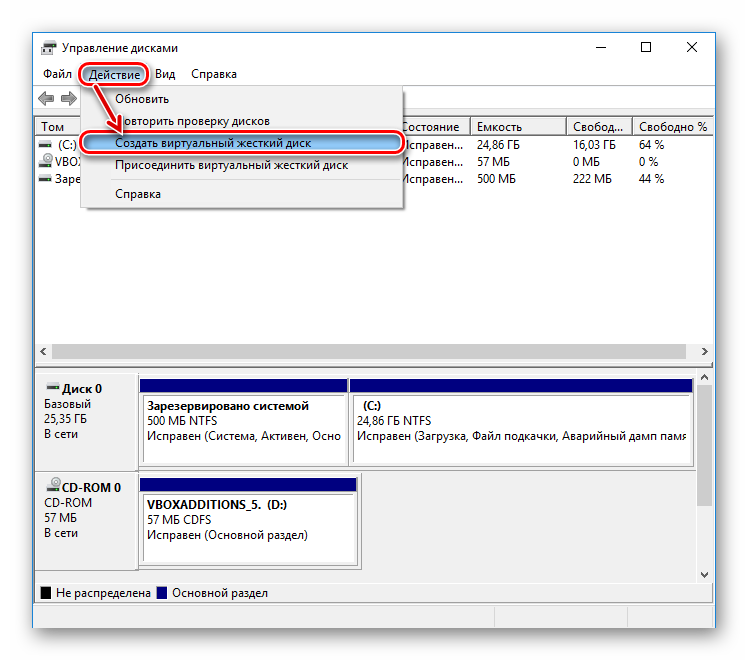Viewport: 748px width, 660px height.
Task: Click the drive icon of the third volume row
Action: [x=45, y=179]
